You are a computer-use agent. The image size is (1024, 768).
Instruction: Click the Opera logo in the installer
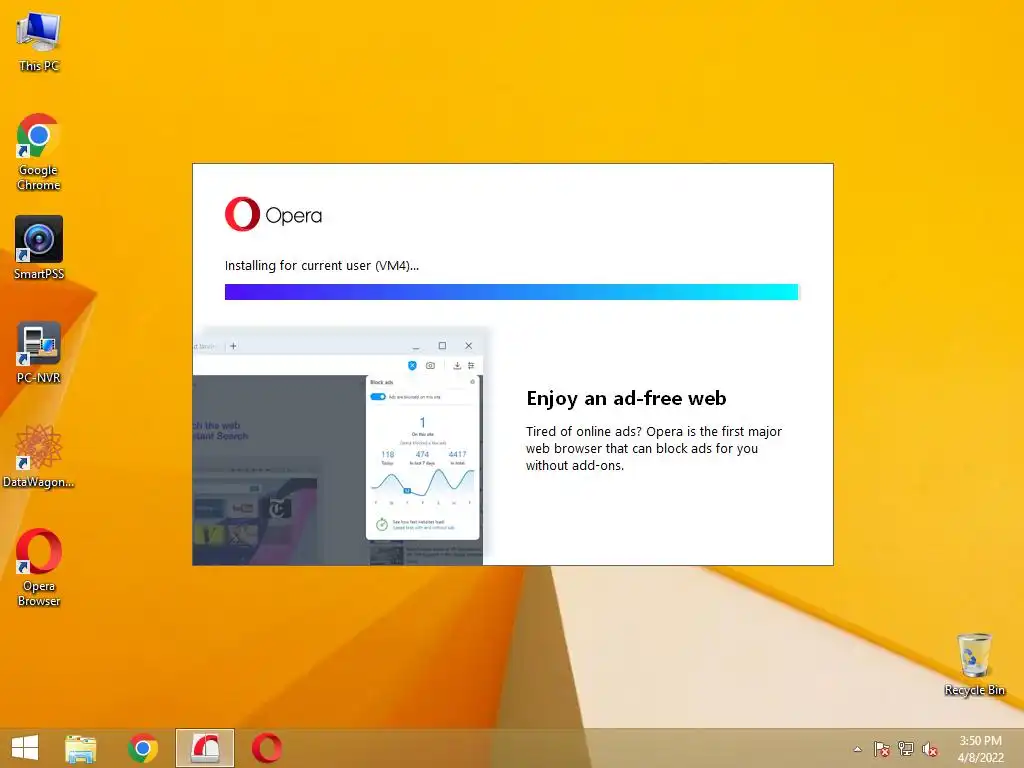click(x=273, y=214)
